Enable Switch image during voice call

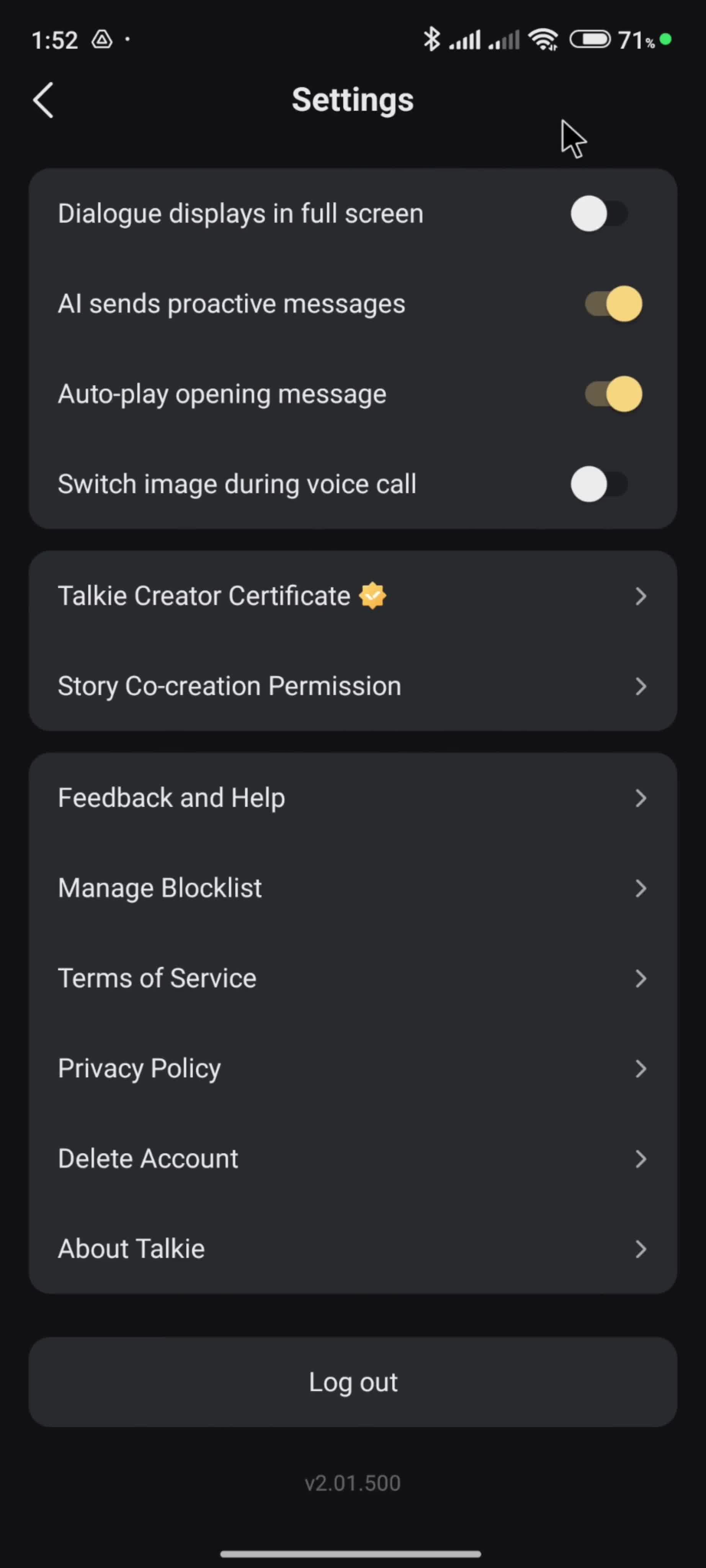coord(600,485)
